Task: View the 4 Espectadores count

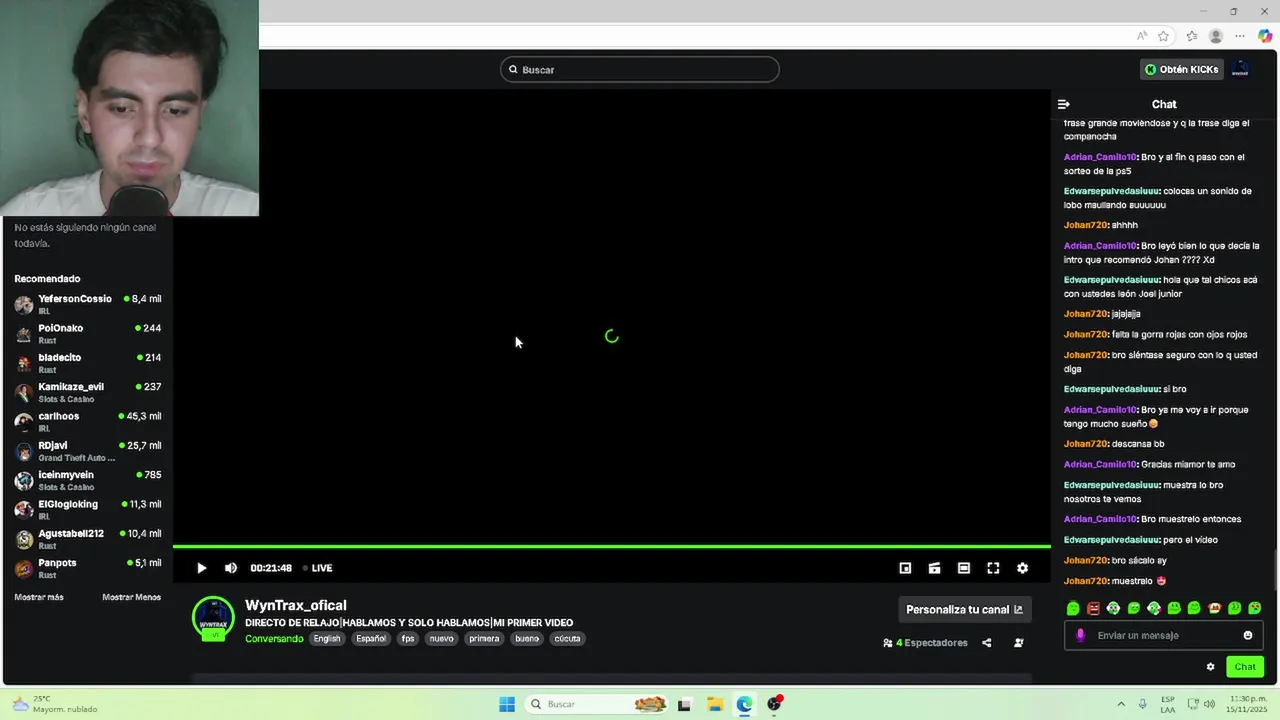Action: [925, 643]
